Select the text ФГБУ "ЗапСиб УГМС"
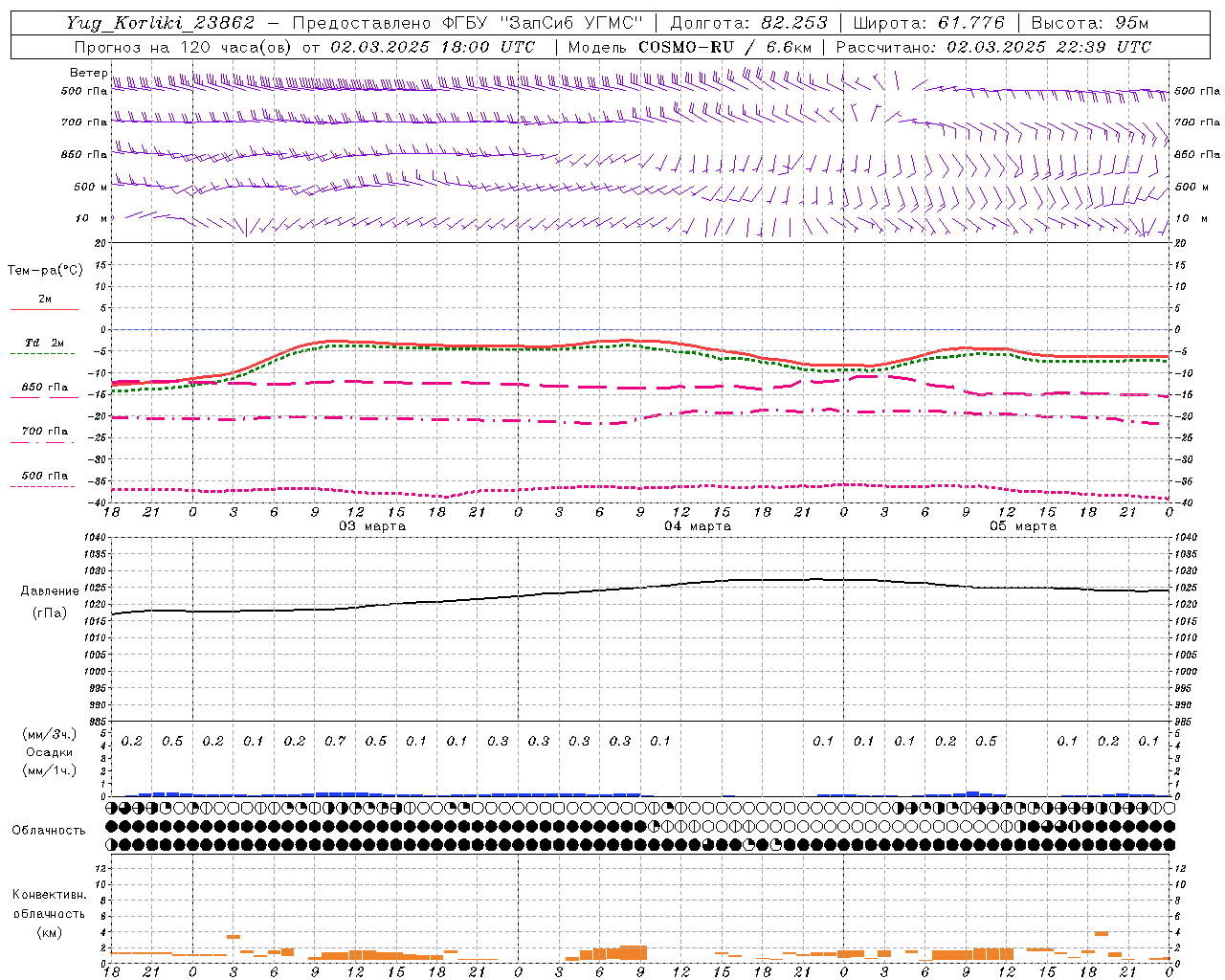 [544, 23]
